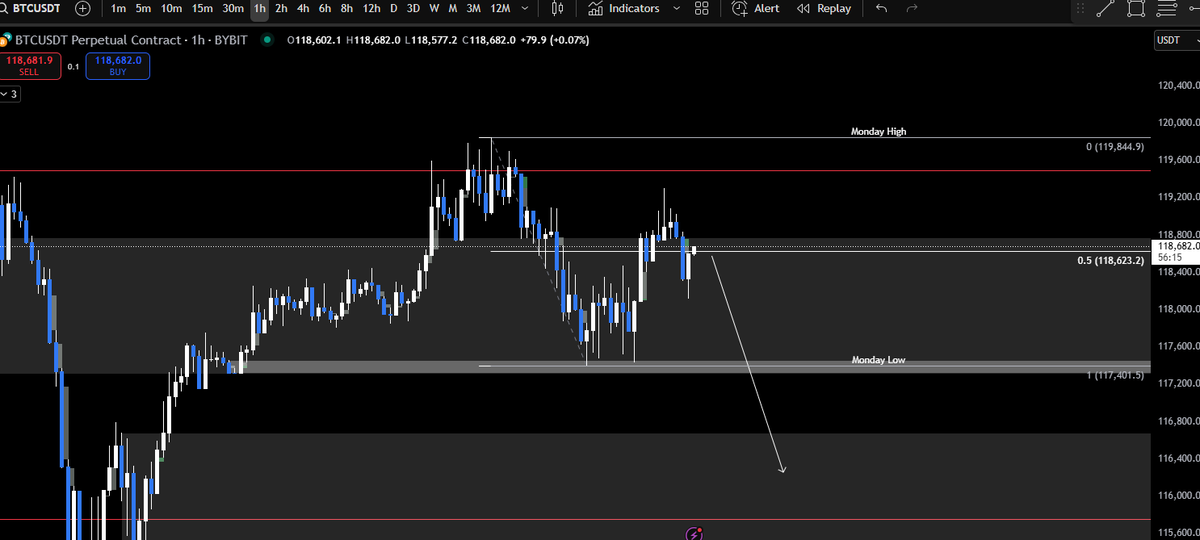Screen dimensions: 1200x540
Task: Click the 120,000.0 price axis label
Action: (x=1177, y=123)
